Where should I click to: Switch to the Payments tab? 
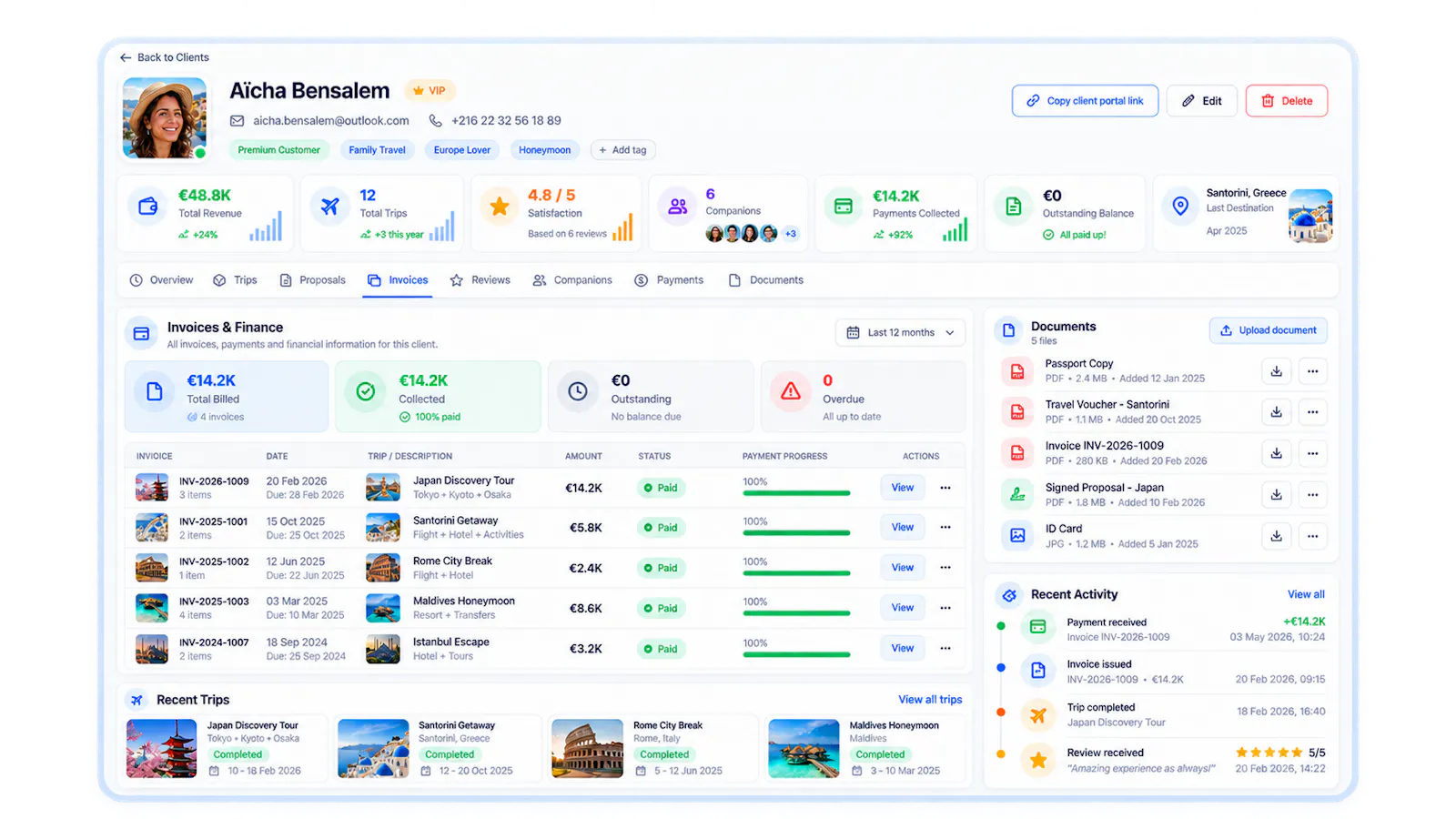click(669, 280)
